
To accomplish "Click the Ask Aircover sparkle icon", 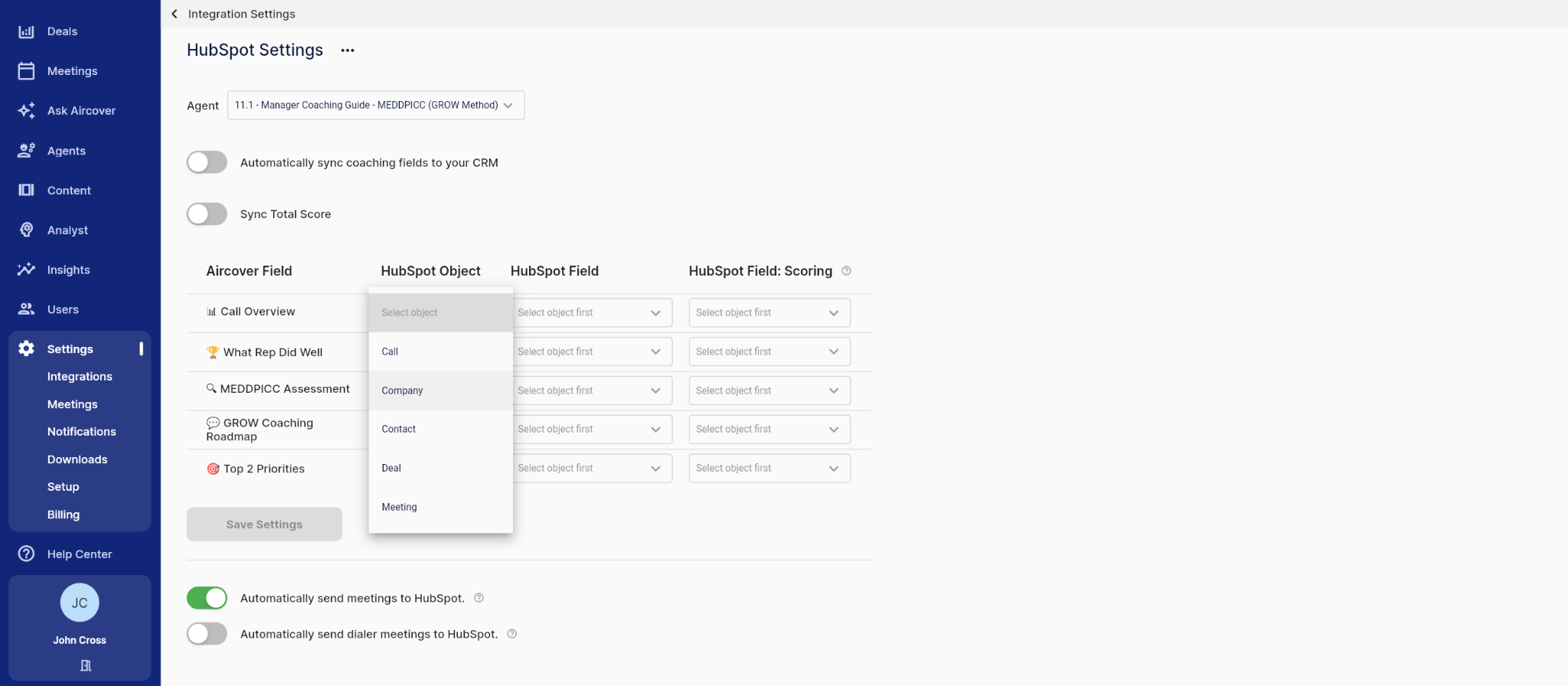I will (x=26, y=111).
